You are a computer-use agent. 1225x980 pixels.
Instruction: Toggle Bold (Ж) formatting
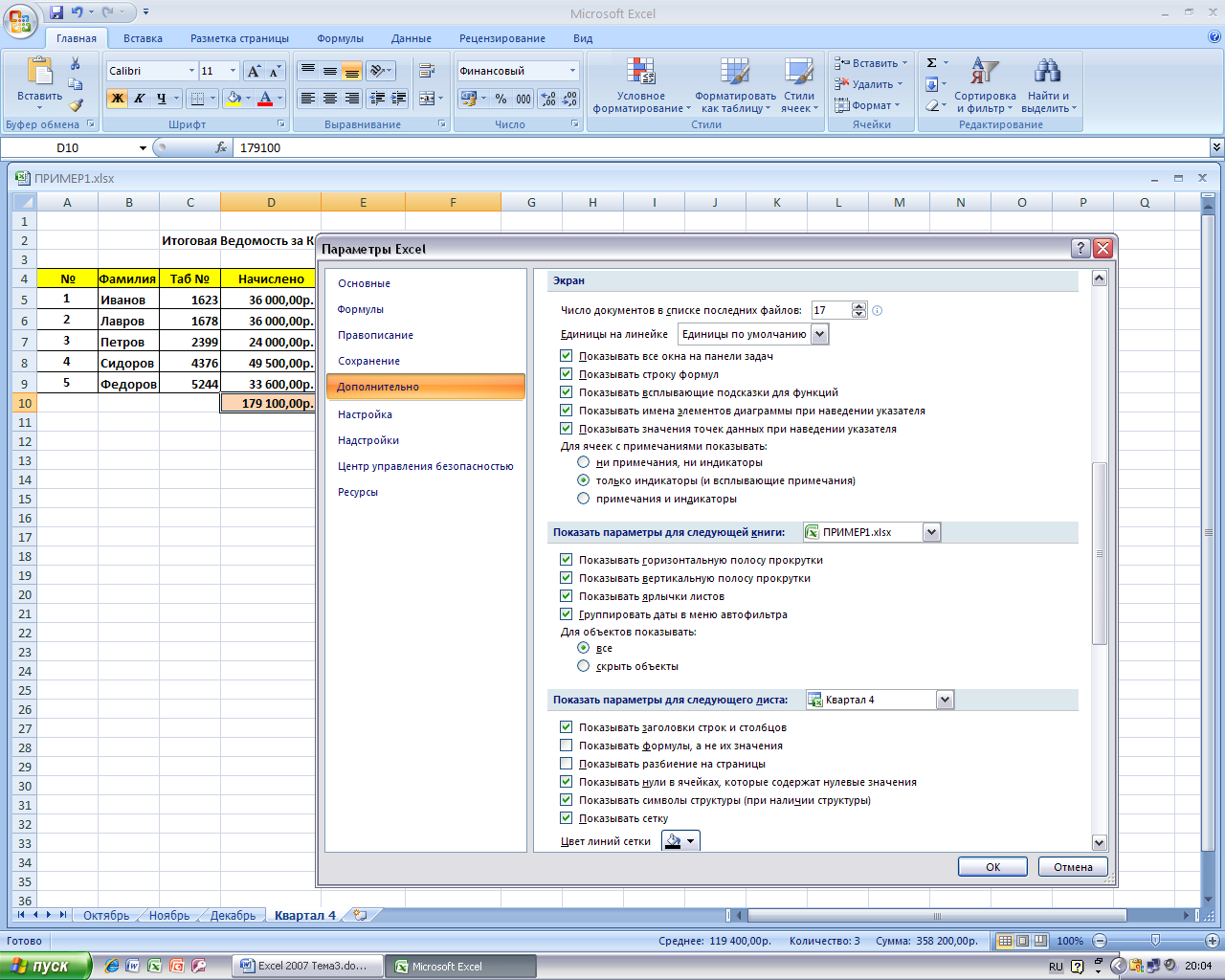click(117, 98)
